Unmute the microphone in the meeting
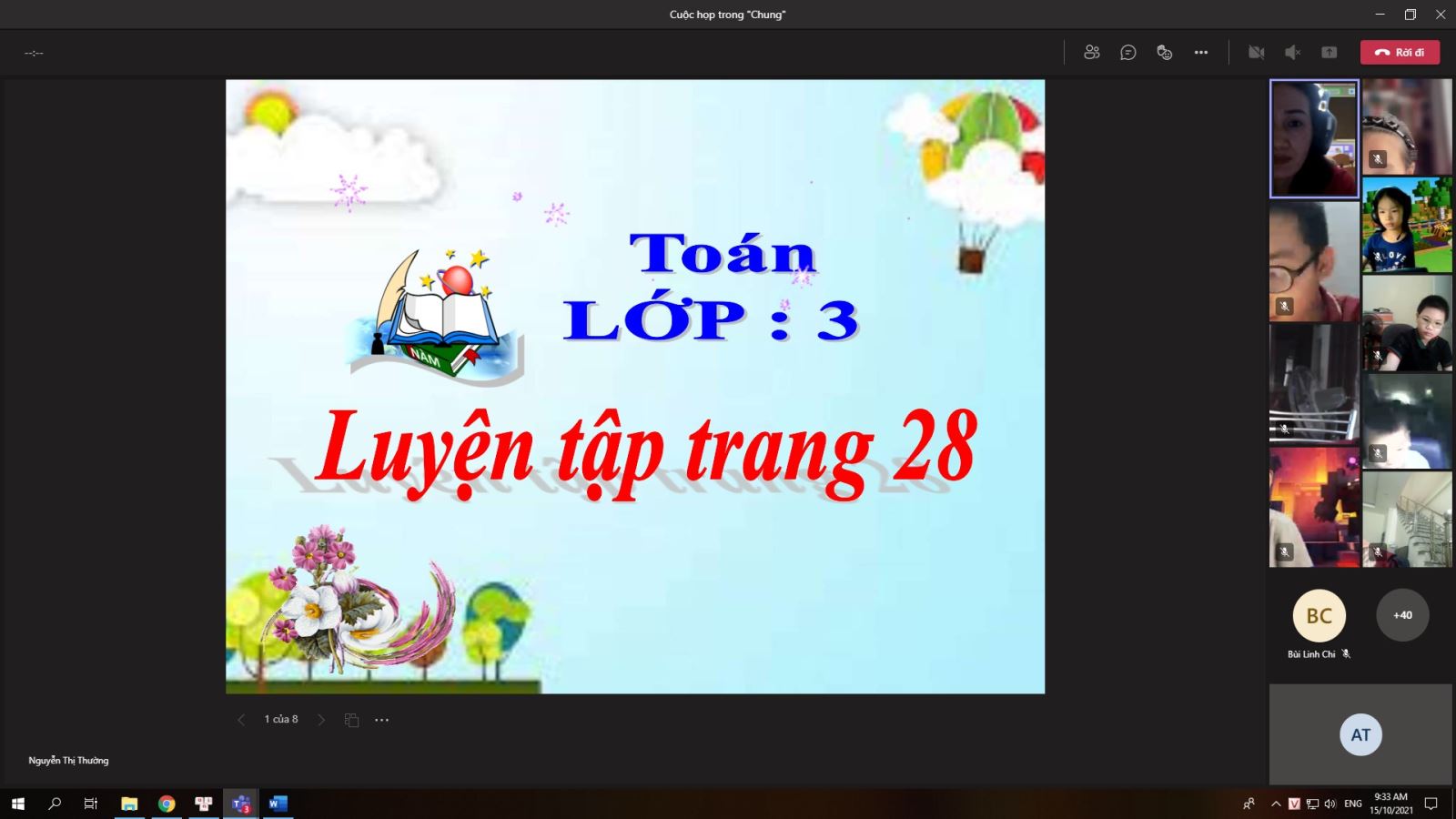1456x819 pixels. (x=1292, y=53)
